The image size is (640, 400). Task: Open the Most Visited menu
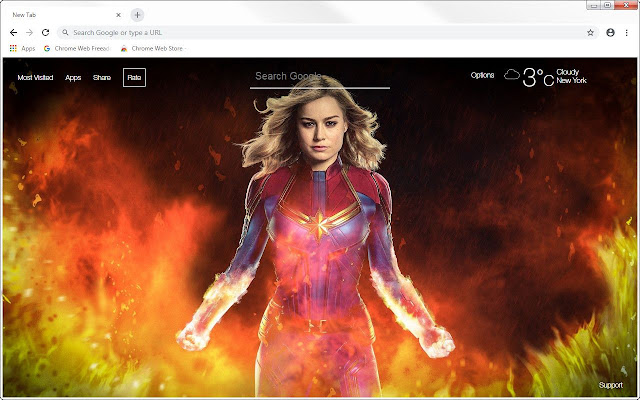coord(35,78)
